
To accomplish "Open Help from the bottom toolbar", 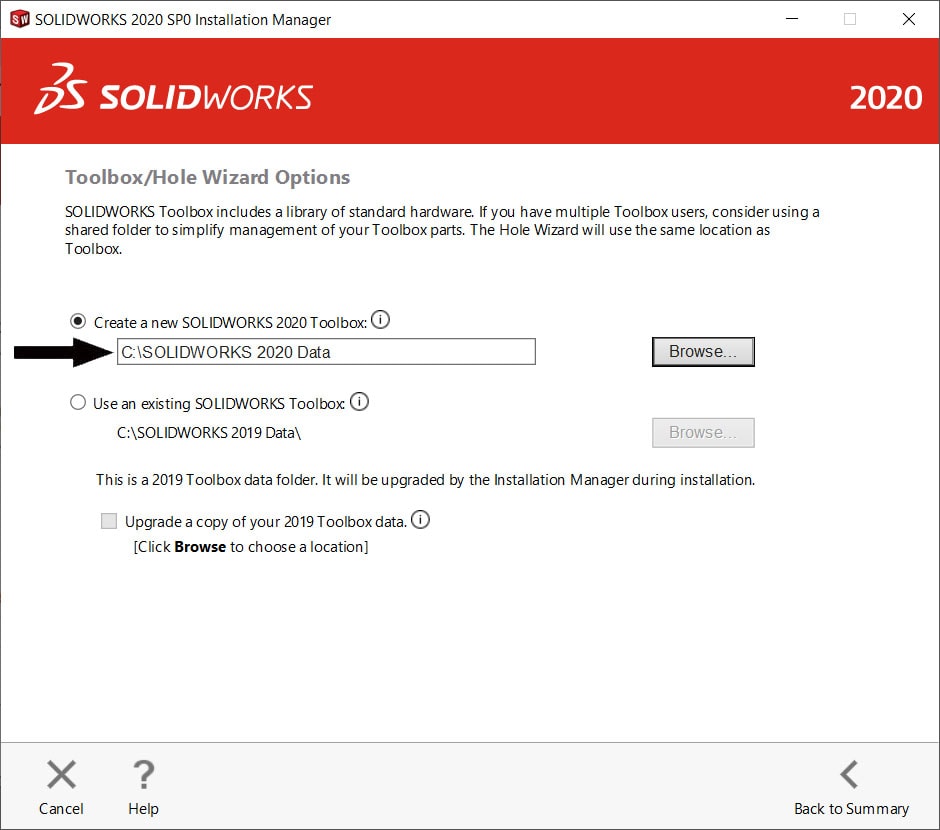I will (x=143, y=809).
